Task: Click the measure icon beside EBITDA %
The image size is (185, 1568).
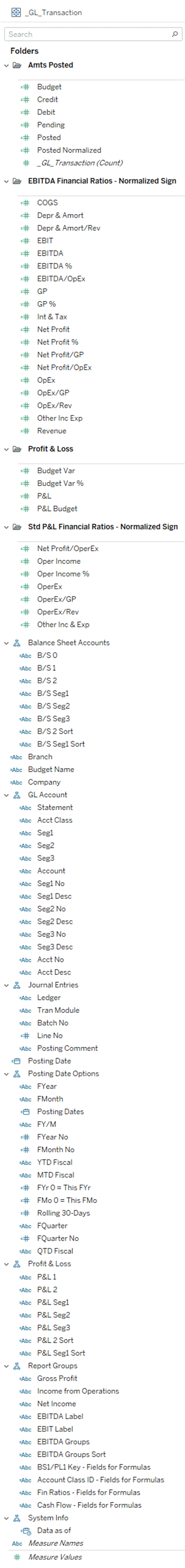Action: (x=25, y=266)
